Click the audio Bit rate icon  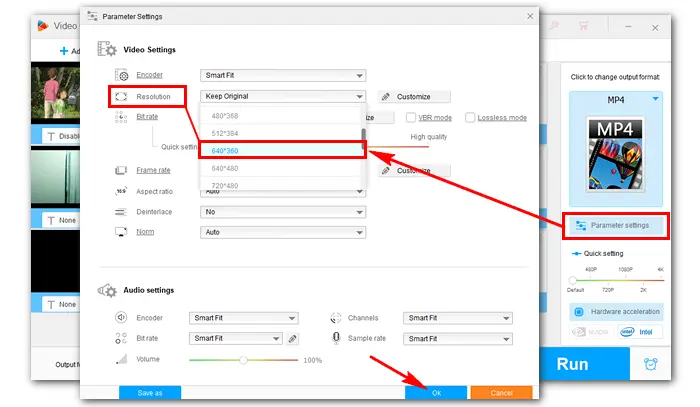[121, 338]
